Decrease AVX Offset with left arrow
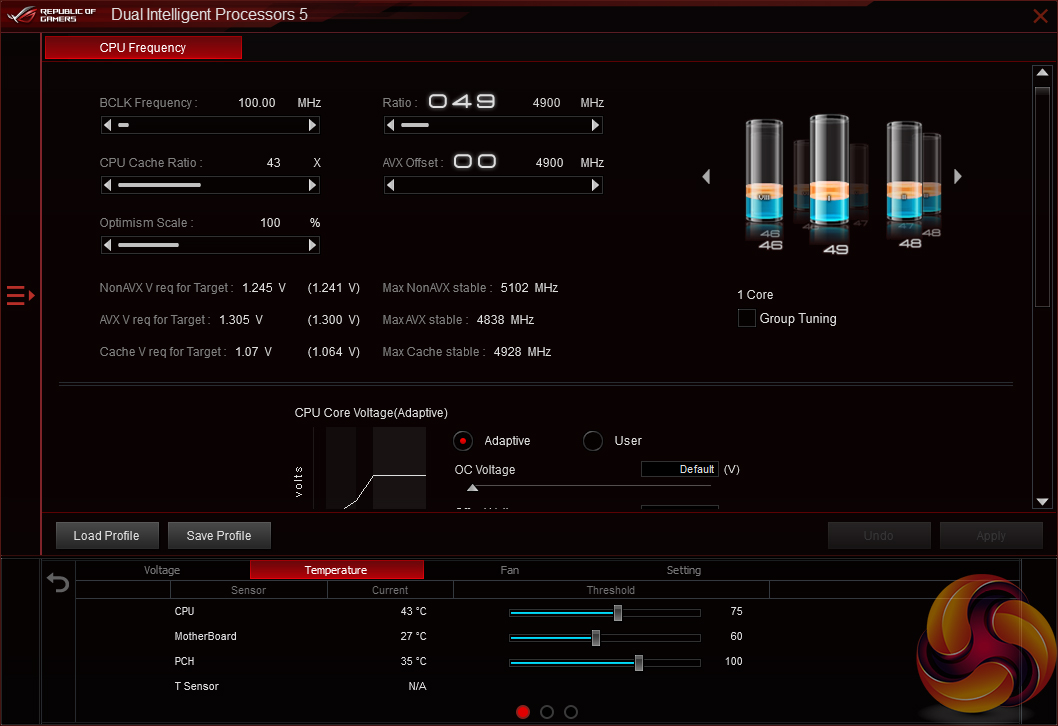 point(390,185)
